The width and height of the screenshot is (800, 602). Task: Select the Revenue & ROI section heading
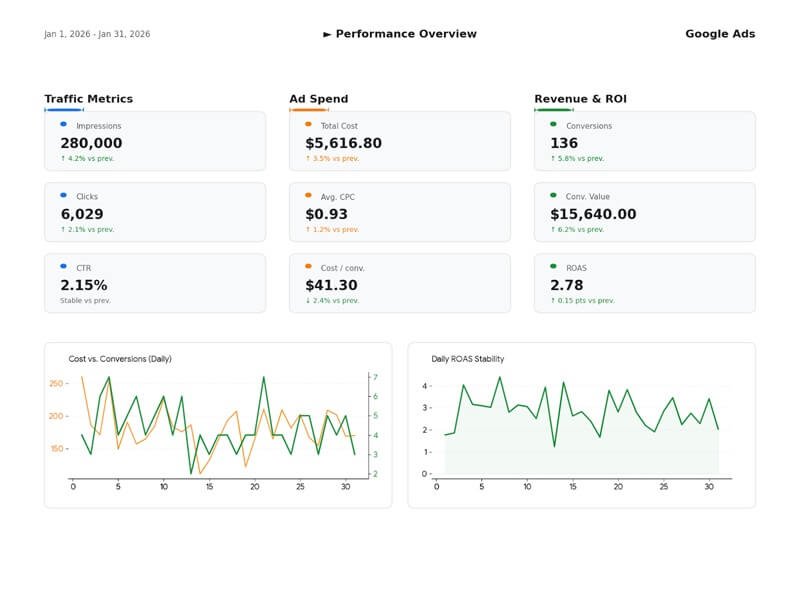580,99
